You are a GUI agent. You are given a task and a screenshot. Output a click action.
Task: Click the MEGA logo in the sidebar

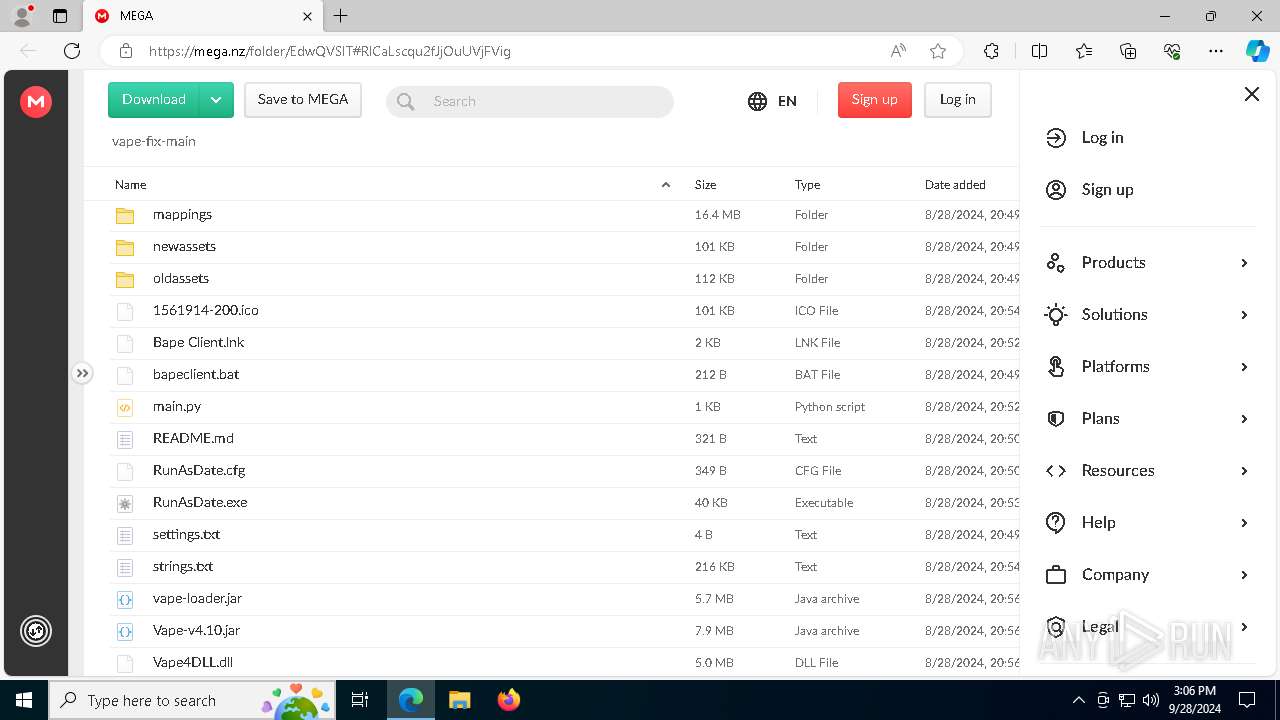point(36,101)
